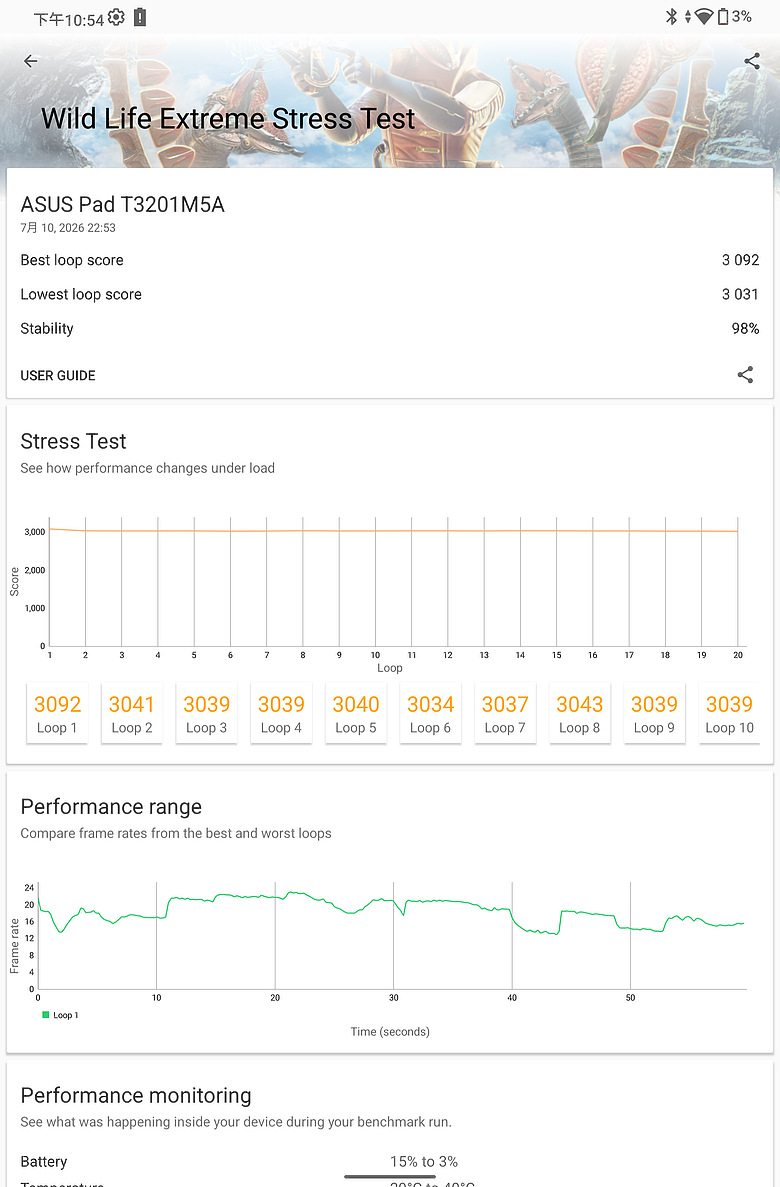Tap the Best loop score value 3 092
Viewport: 780px width, 1187px height.
(x=740, y=260)
